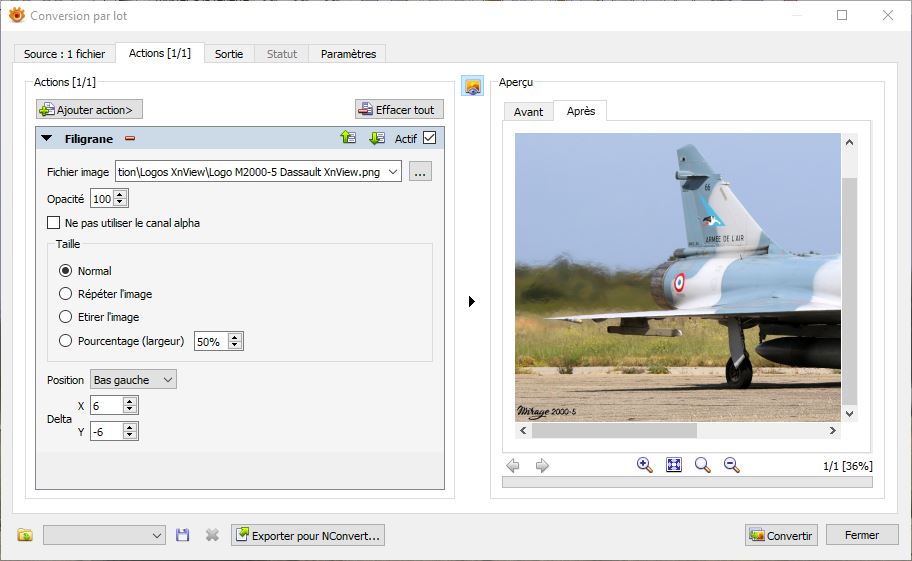Screen dimensions: 912x561
Task: Choose the Etirer l'image size option
Action: click(66, 317)
